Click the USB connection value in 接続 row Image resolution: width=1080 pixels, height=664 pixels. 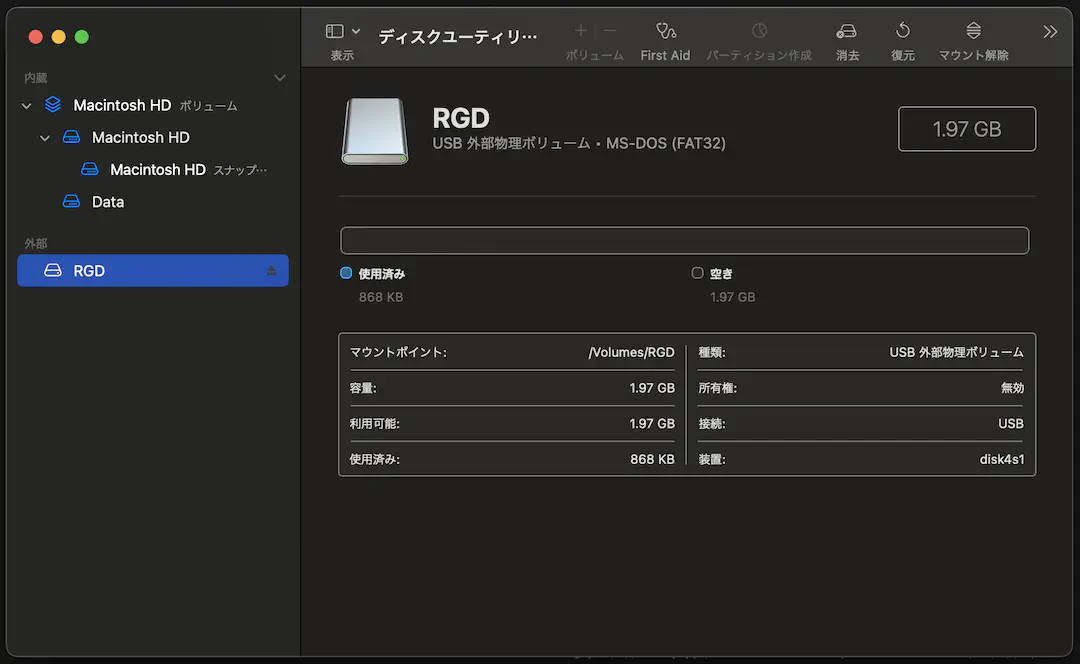click(x=1010, y=424)
